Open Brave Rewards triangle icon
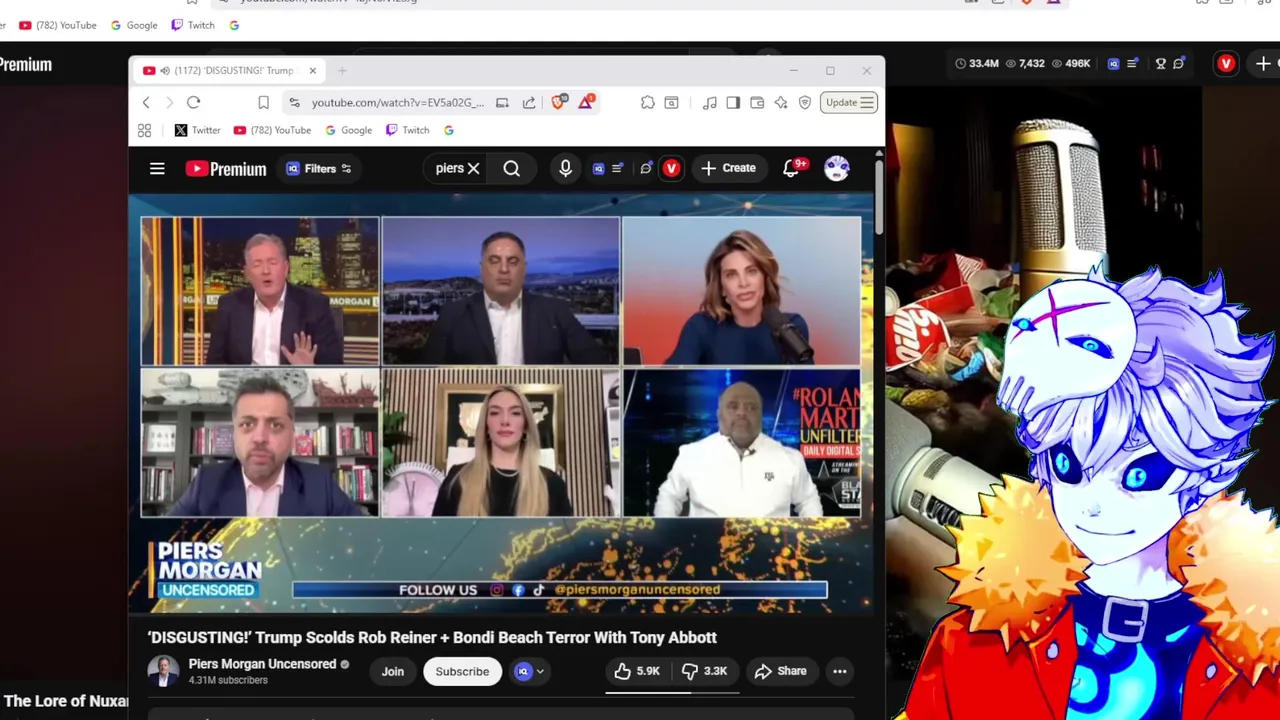 click(x=586, y=101)
